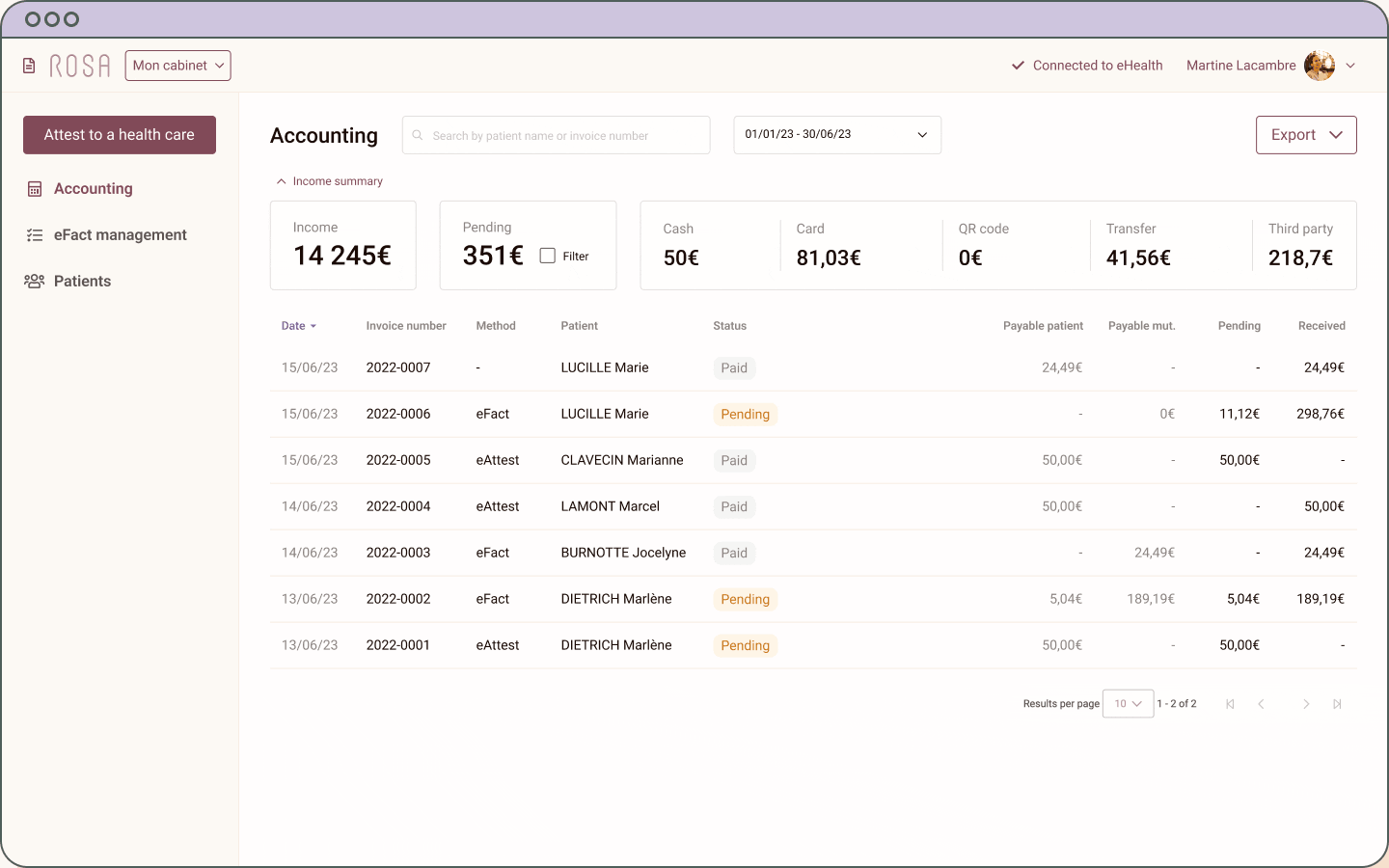The height and width of the screenshot is (868, 1389).
Task: Click Attest to a health care button
Action: [x=120, y=135]
